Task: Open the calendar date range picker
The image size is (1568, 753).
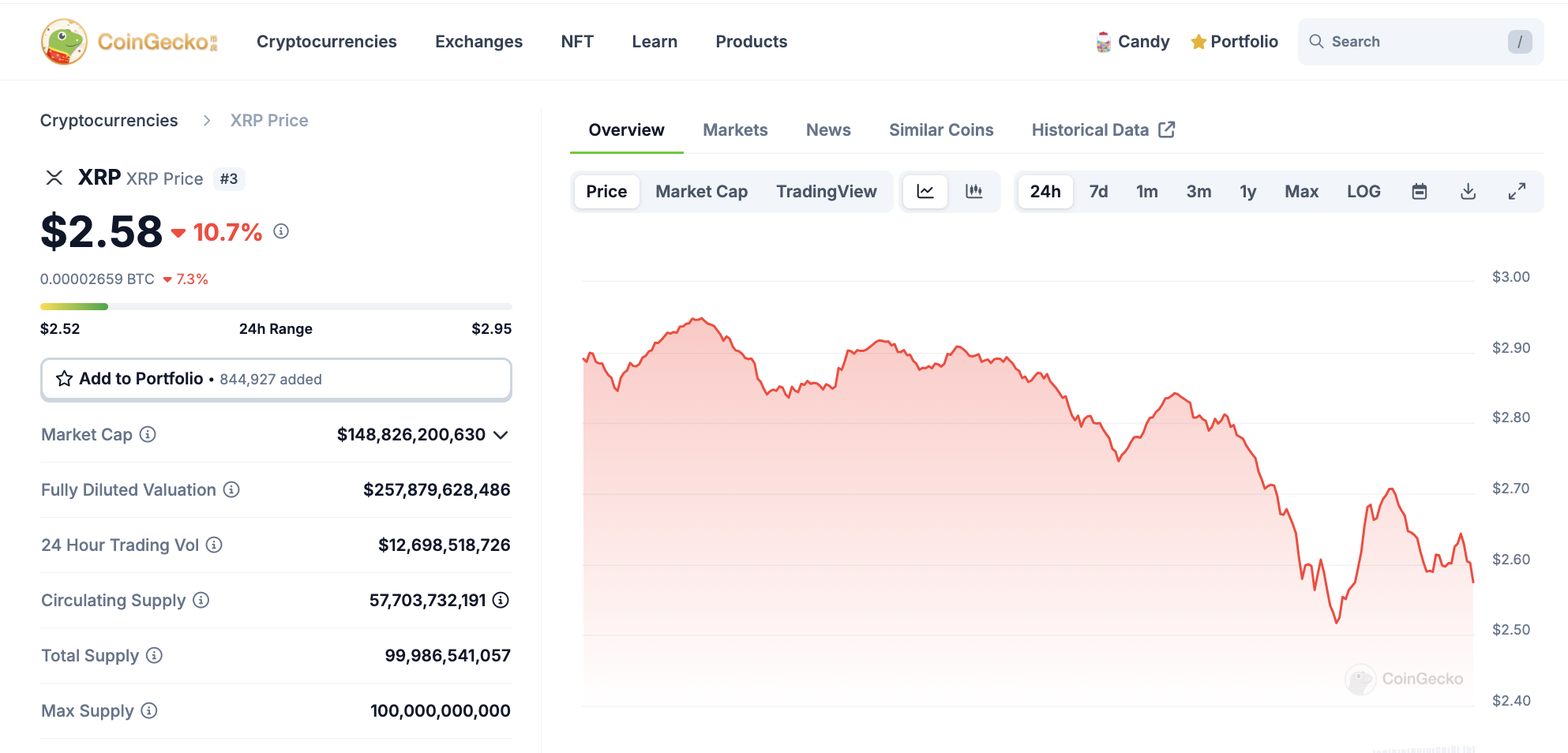Action: (1420, 191)
